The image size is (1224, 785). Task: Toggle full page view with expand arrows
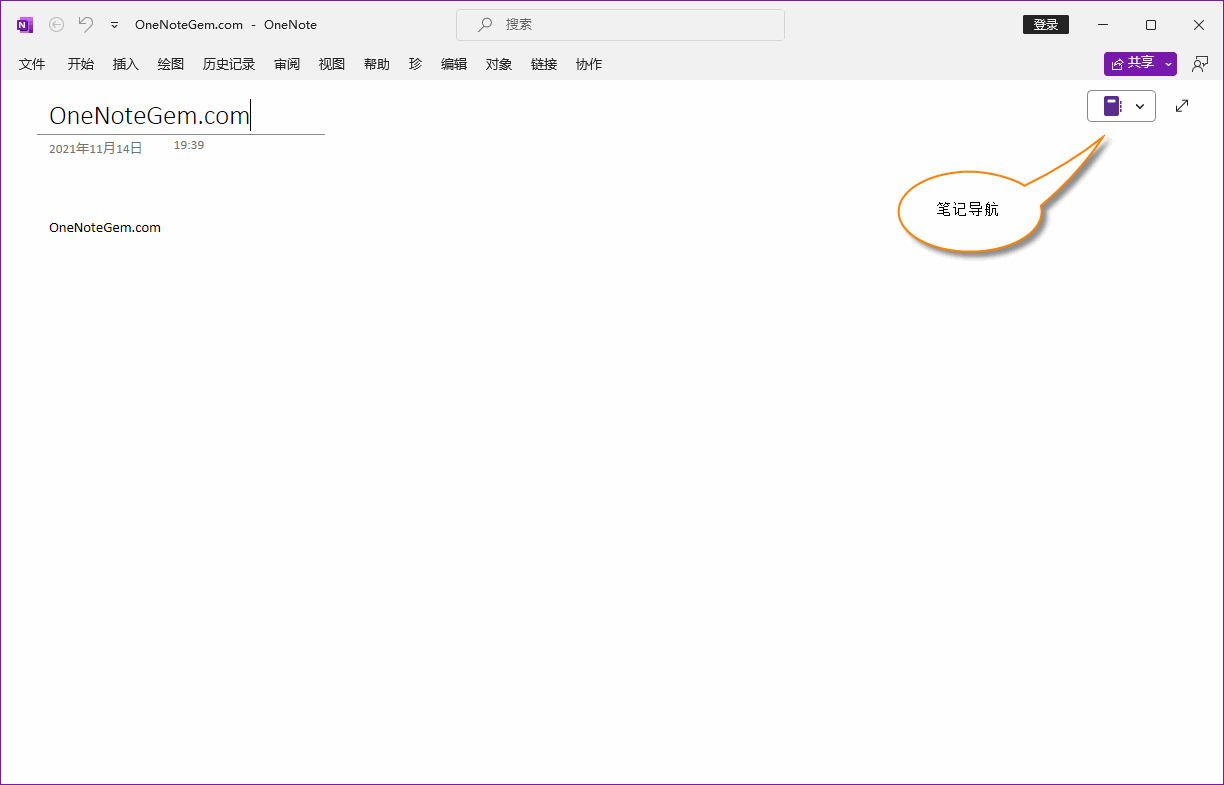click(x=1182, y=105)
